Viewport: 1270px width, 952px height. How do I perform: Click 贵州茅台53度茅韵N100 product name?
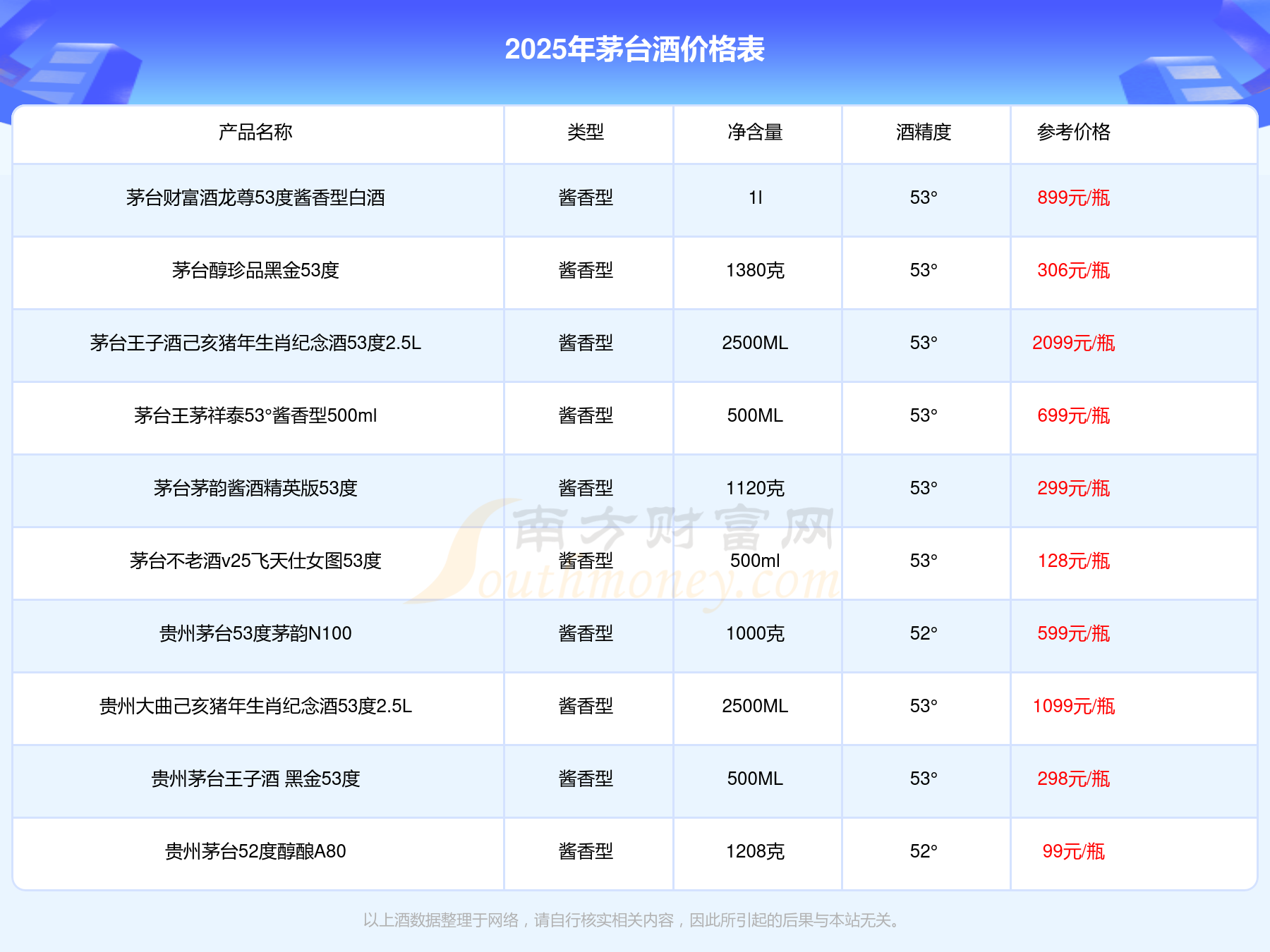pos(255,633)
